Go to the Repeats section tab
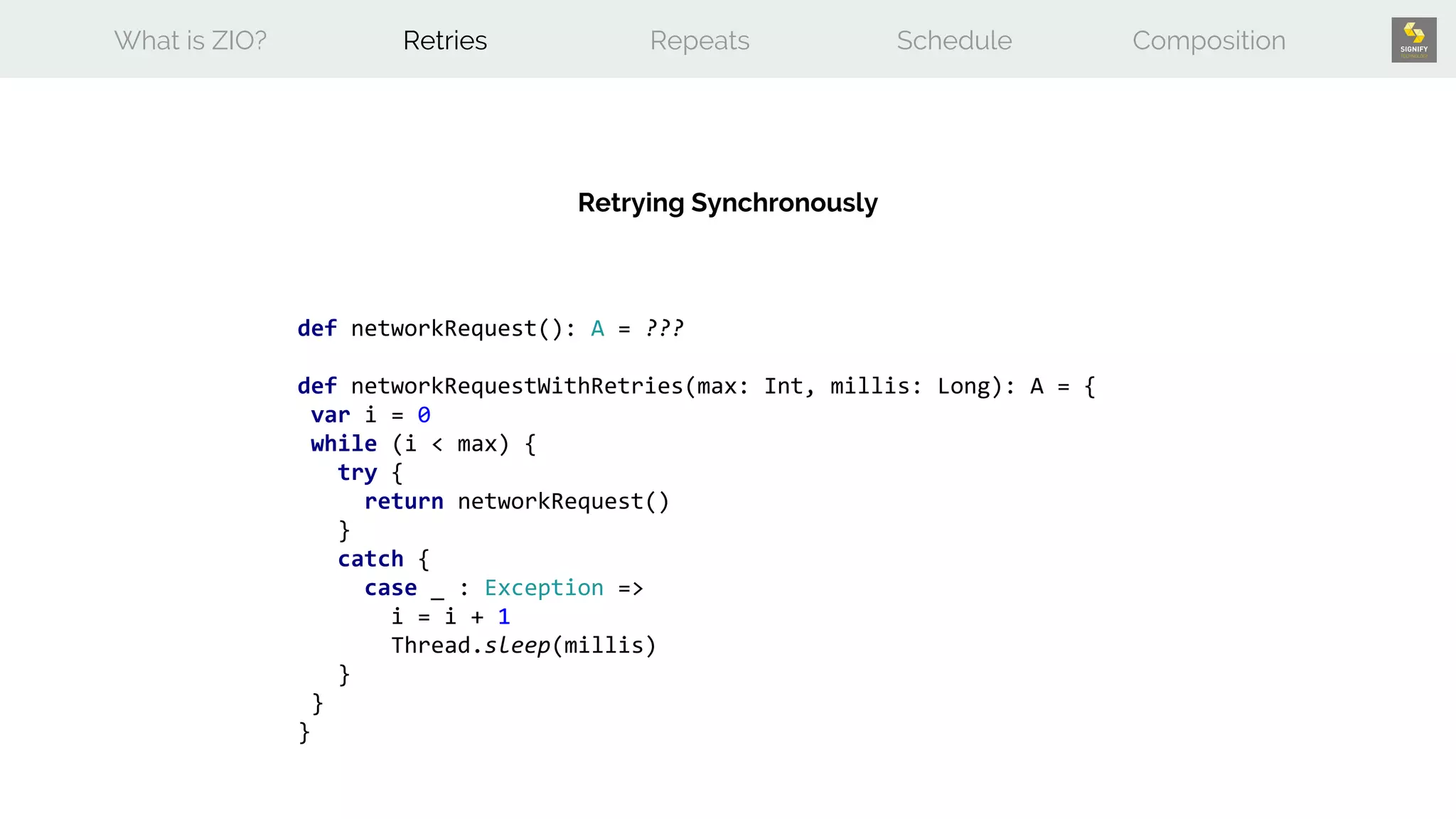The height and width of the screenshot is (819, 1456). pos(700,41)
